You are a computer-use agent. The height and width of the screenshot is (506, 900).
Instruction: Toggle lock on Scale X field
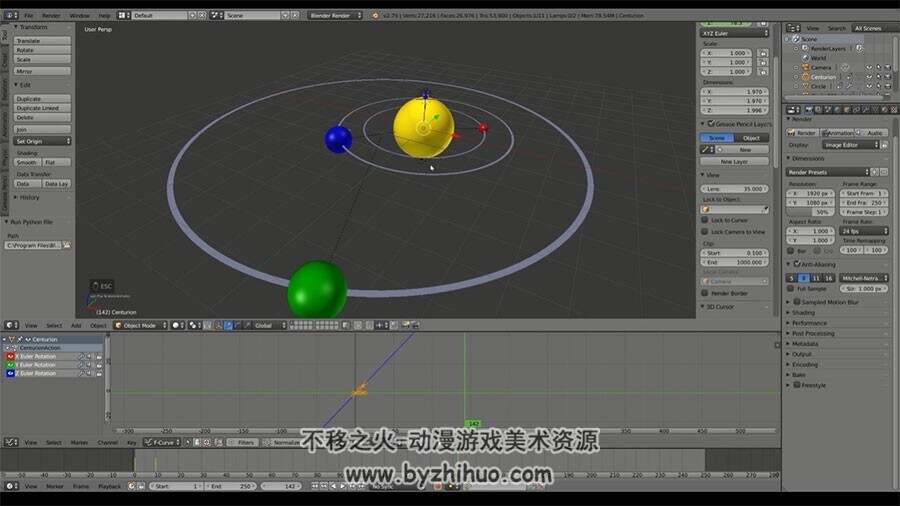[763, 53]
